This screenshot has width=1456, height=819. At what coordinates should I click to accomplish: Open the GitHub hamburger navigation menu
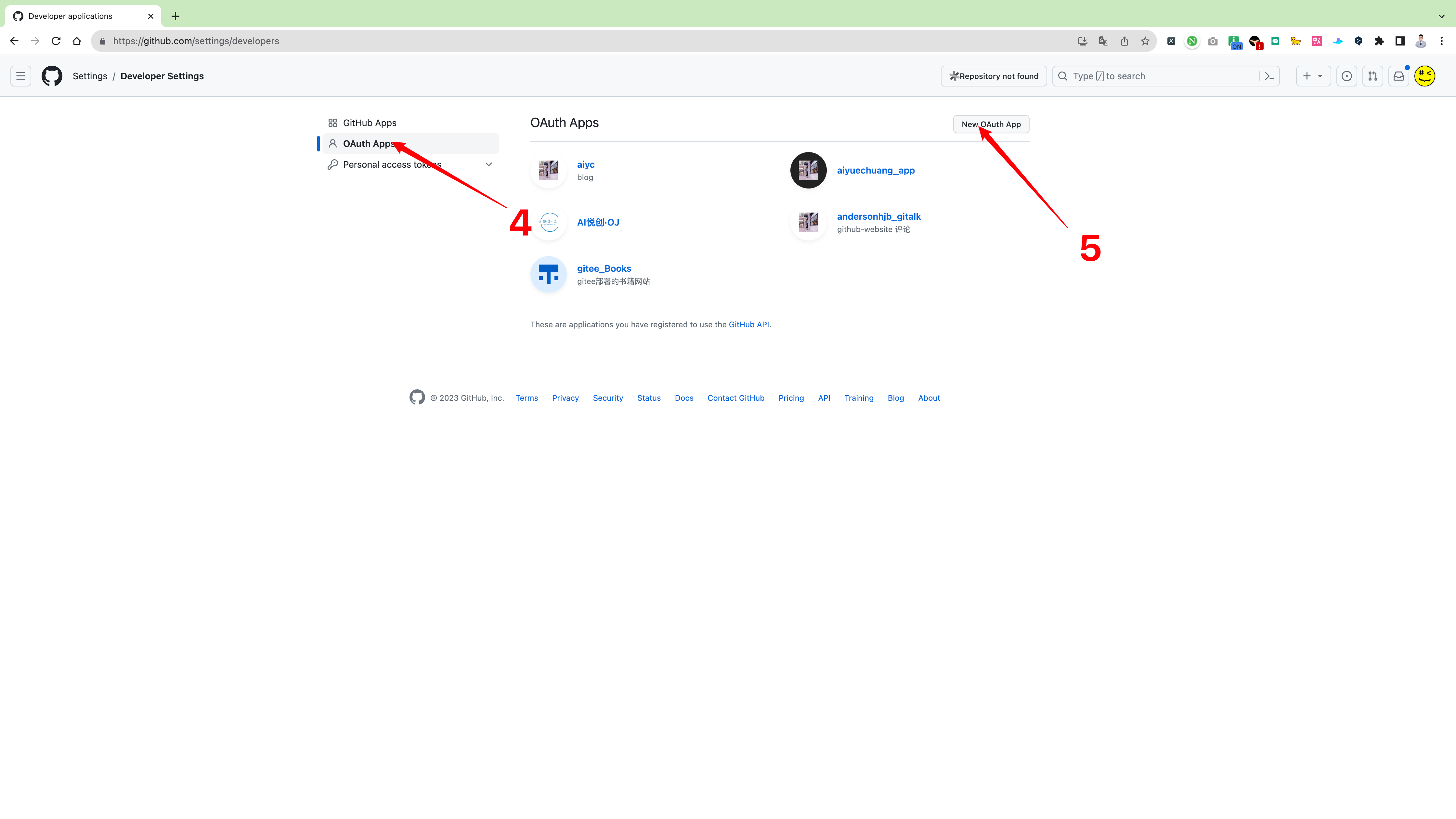coord(21,76)
